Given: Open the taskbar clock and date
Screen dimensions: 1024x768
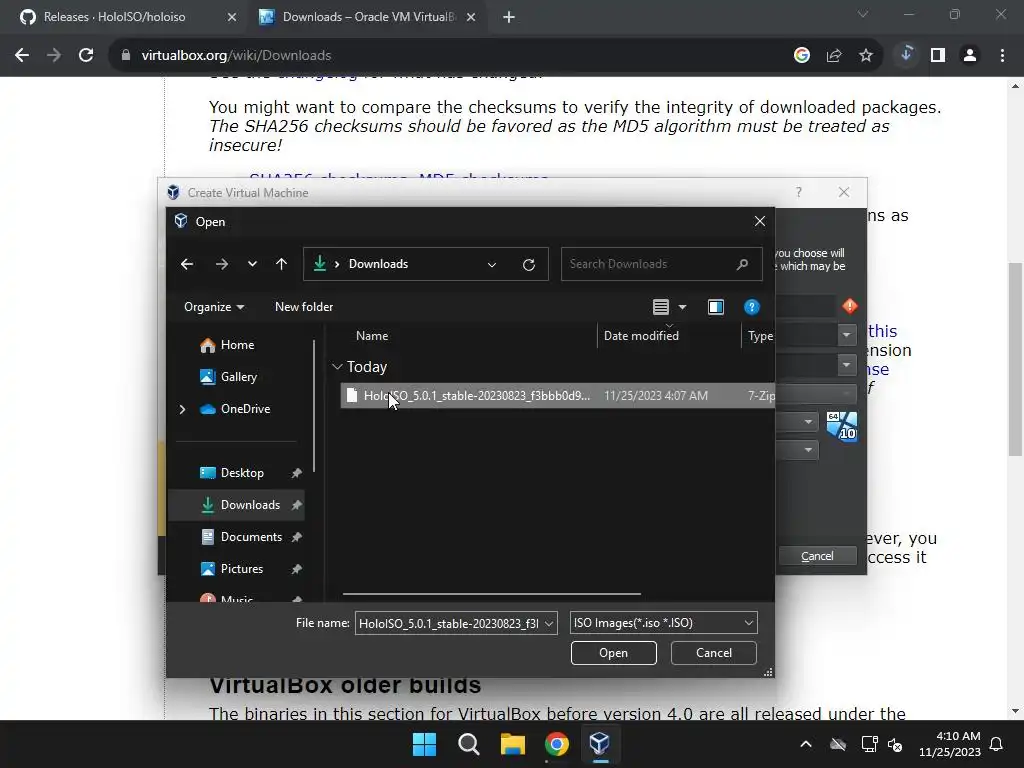Looking at the screenshot, I should (x=950, y=744).
